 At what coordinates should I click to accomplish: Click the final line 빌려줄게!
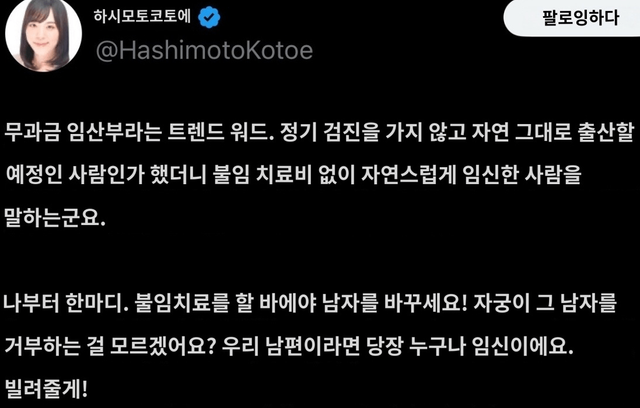pos(46,389)
